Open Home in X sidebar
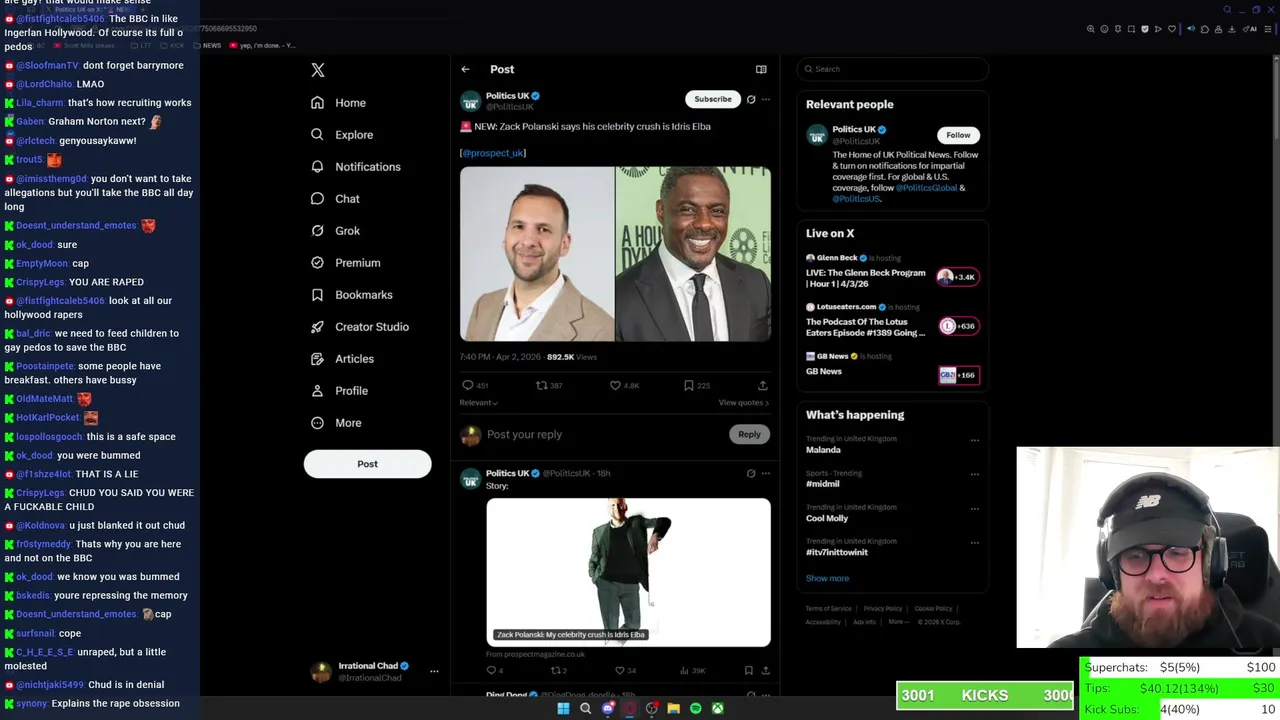This screenshot has width=1280, height=720. tap(338, 103)
